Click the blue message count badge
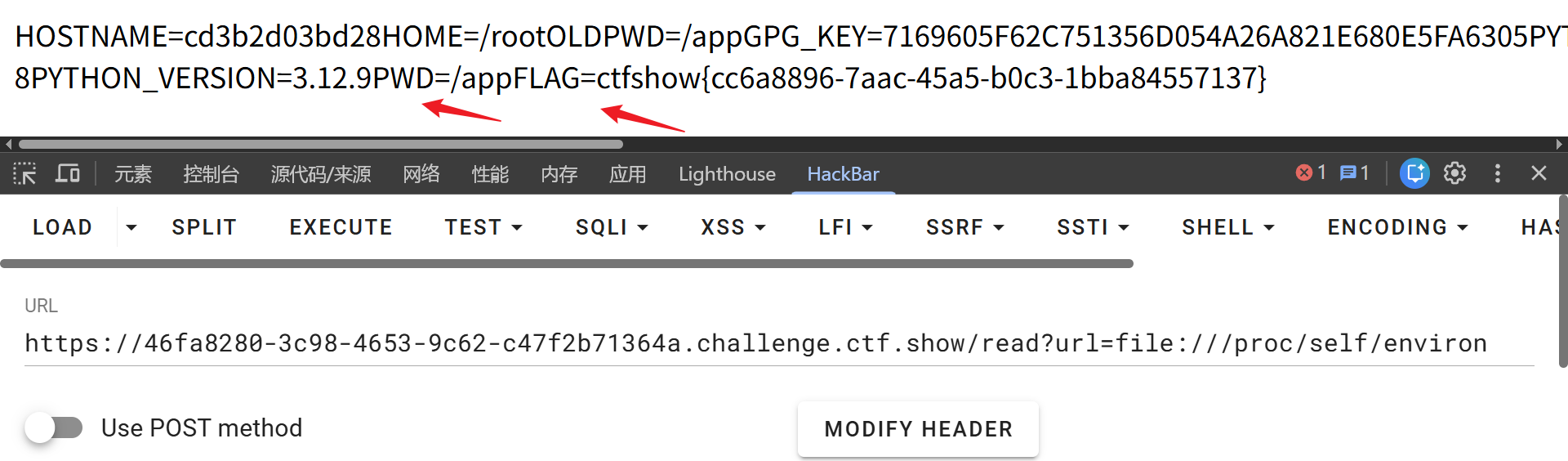 point(1355,173)
